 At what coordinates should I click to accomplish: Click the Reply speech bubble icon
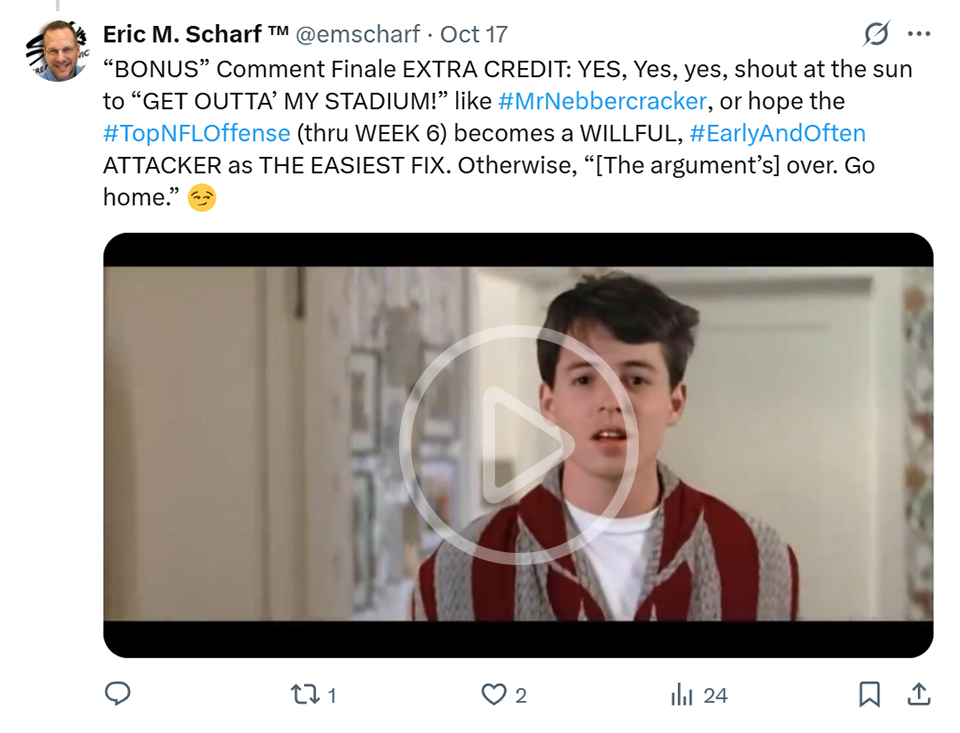click(118, 694)
